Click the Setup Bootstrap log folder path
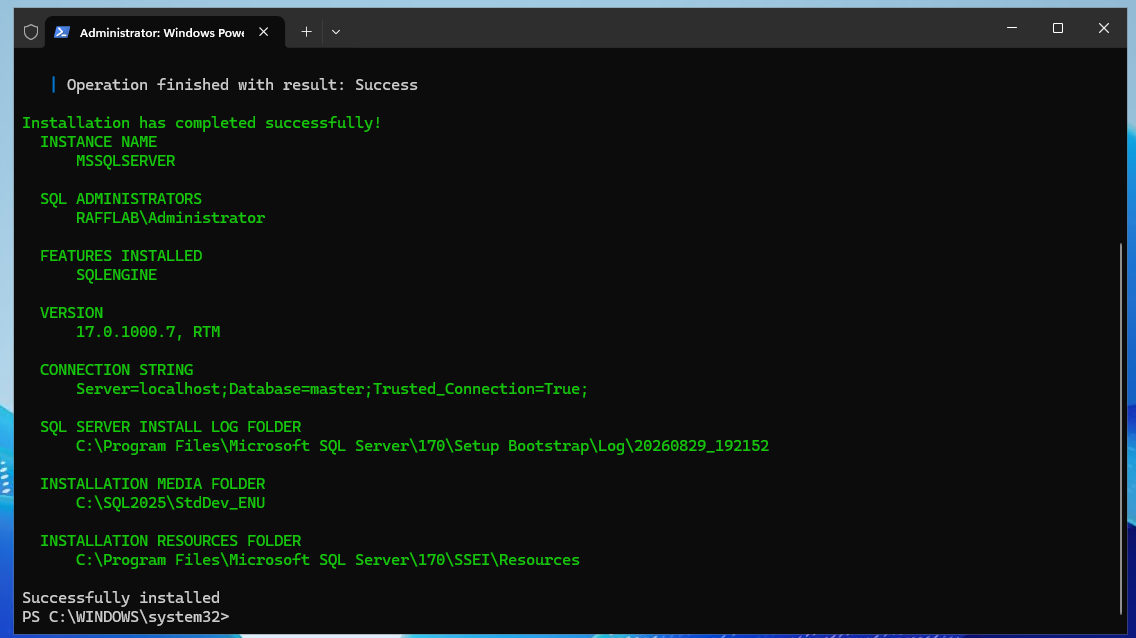 pos(422,446)
